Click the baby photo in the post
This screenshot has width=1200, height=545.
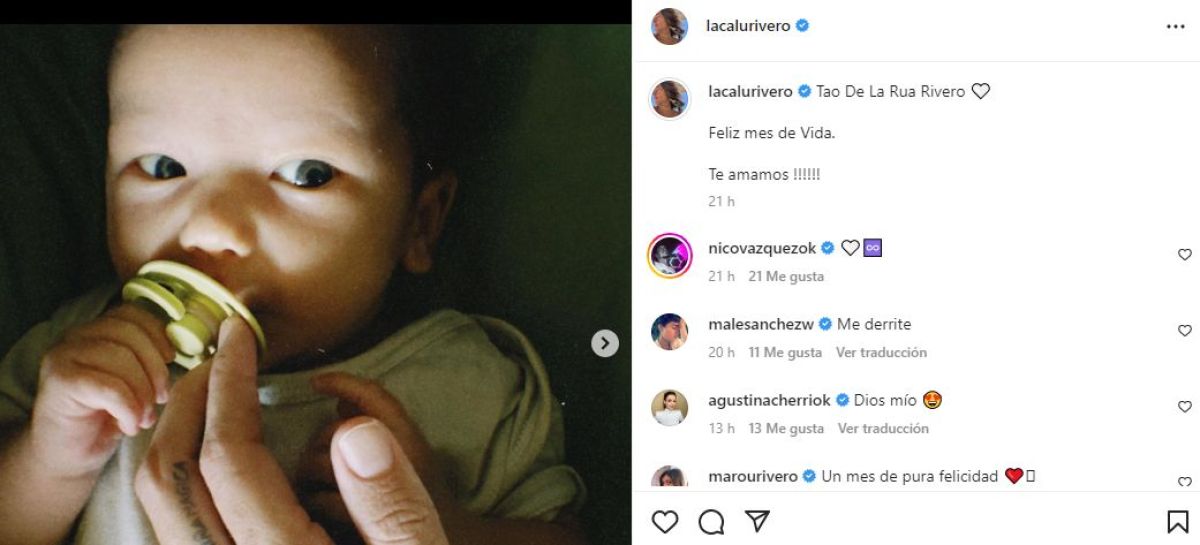click(x=300, y=280)
